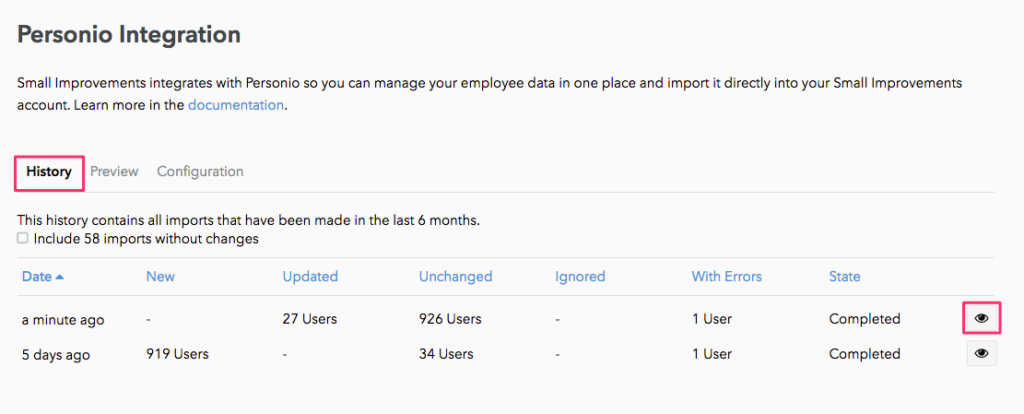Go to the Configuration tab

click(200, 172)
